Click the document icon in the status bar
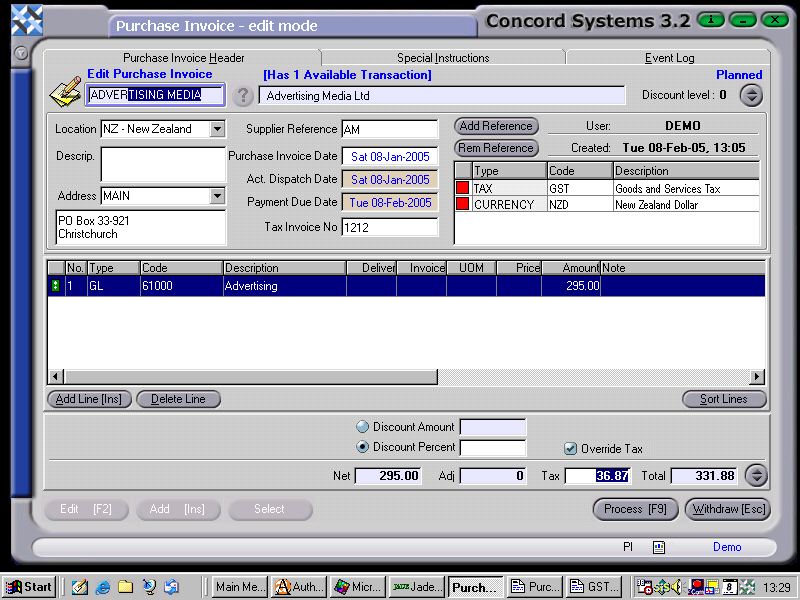The width and height of the screenshot is (800, 600). (x=657, y=547)
